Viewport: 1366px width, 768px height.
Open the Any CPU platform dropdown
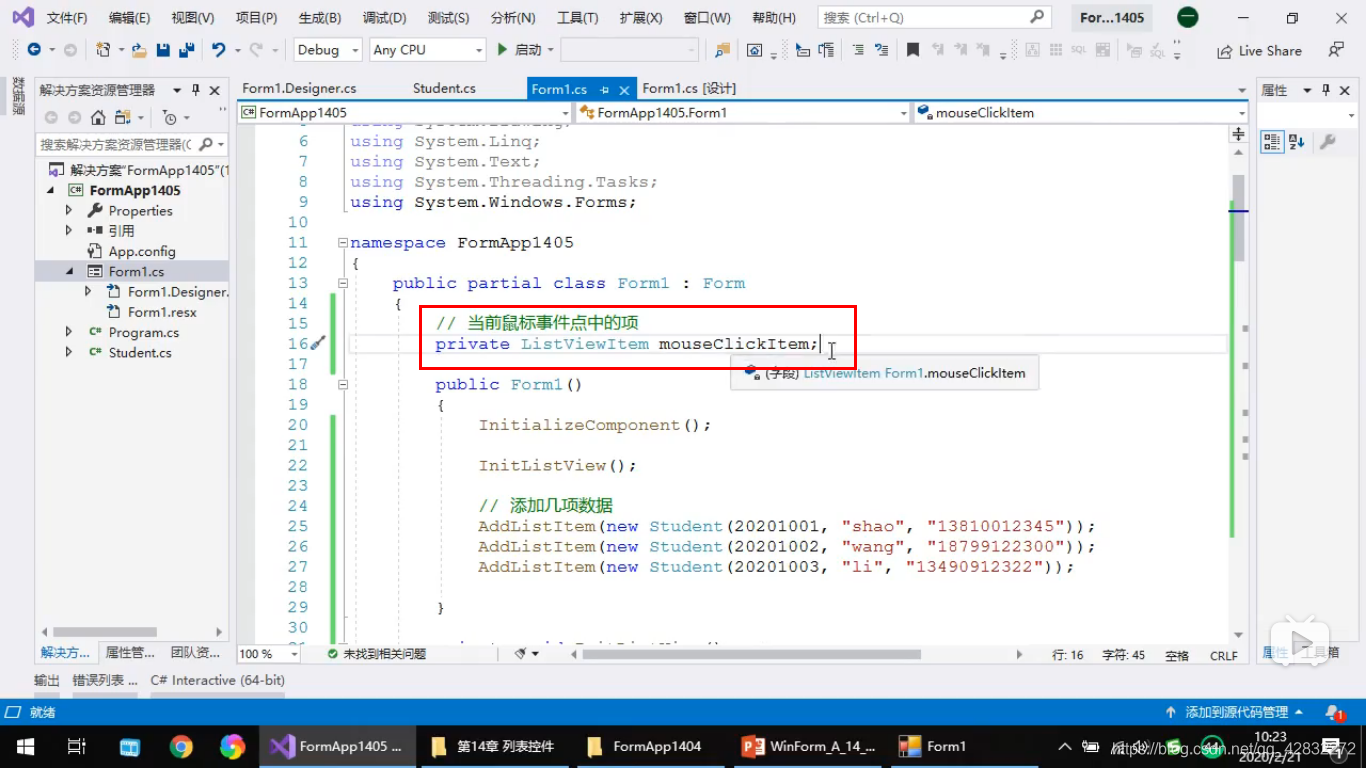427,50
